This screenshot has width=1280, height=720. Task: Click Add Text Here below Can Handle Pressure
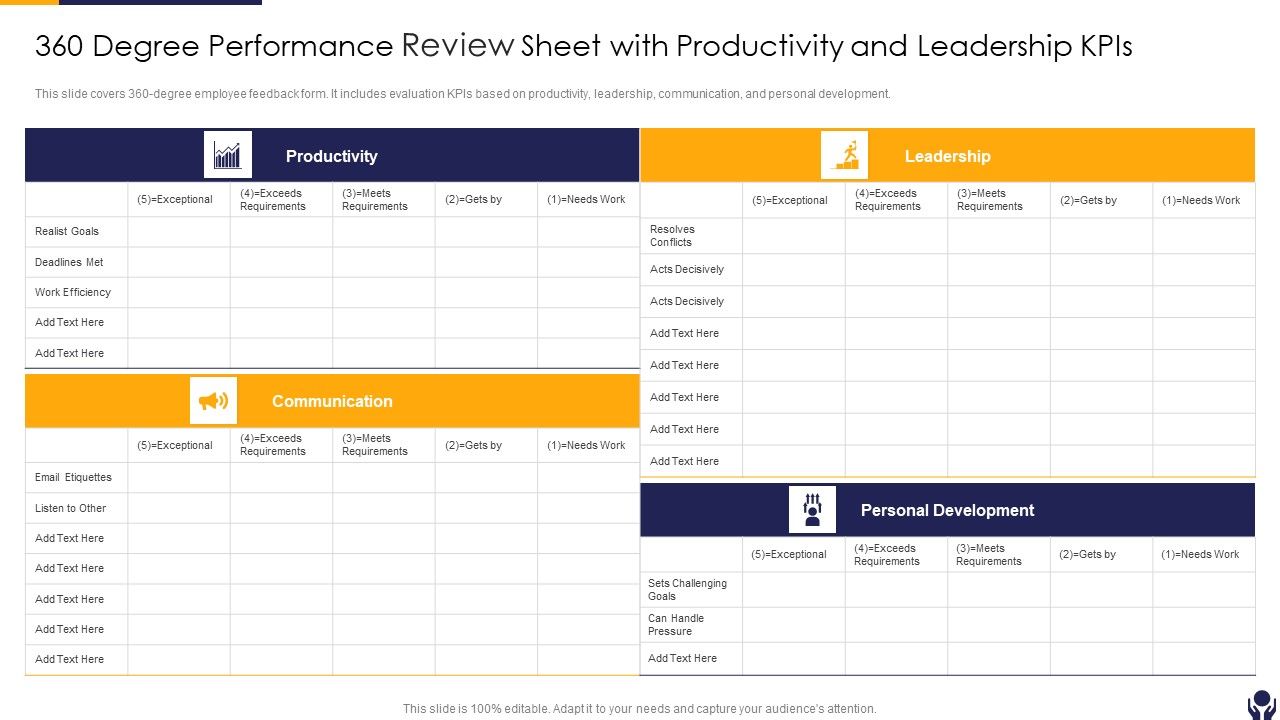[x=682, y=658]
